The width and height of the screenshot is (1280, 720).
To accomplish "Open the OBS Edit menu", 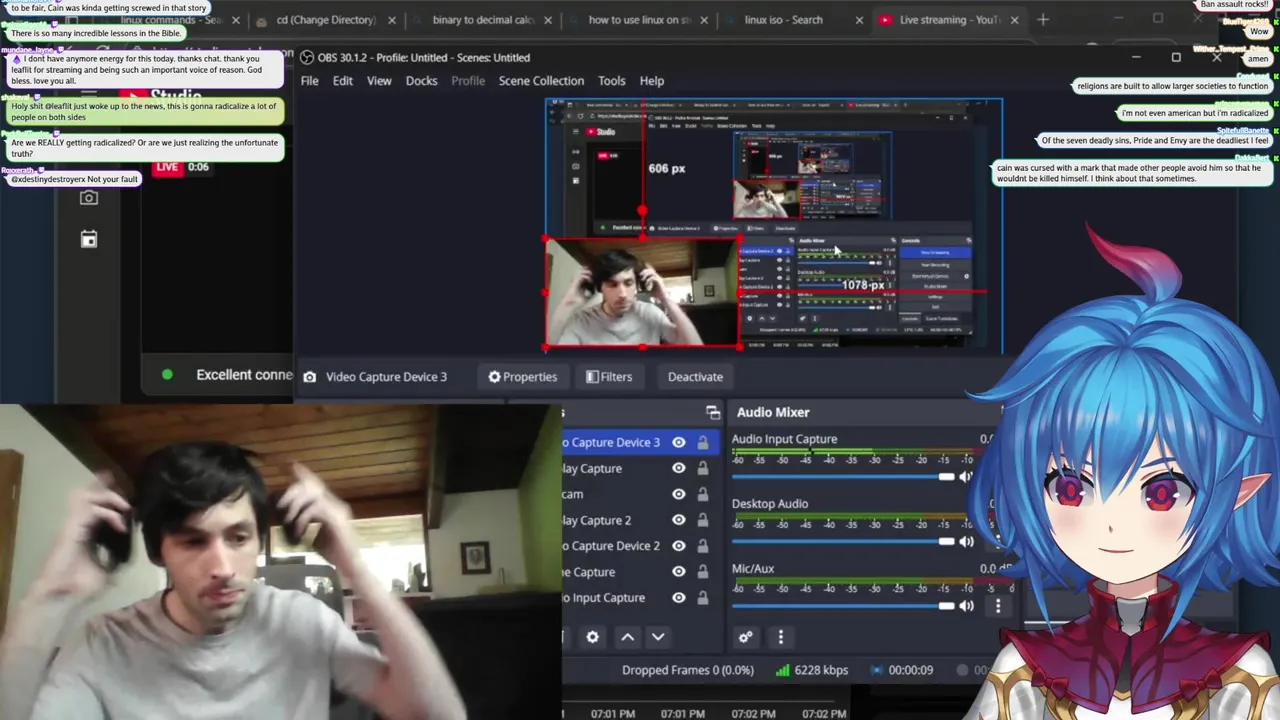I will (x=343, y=81).
